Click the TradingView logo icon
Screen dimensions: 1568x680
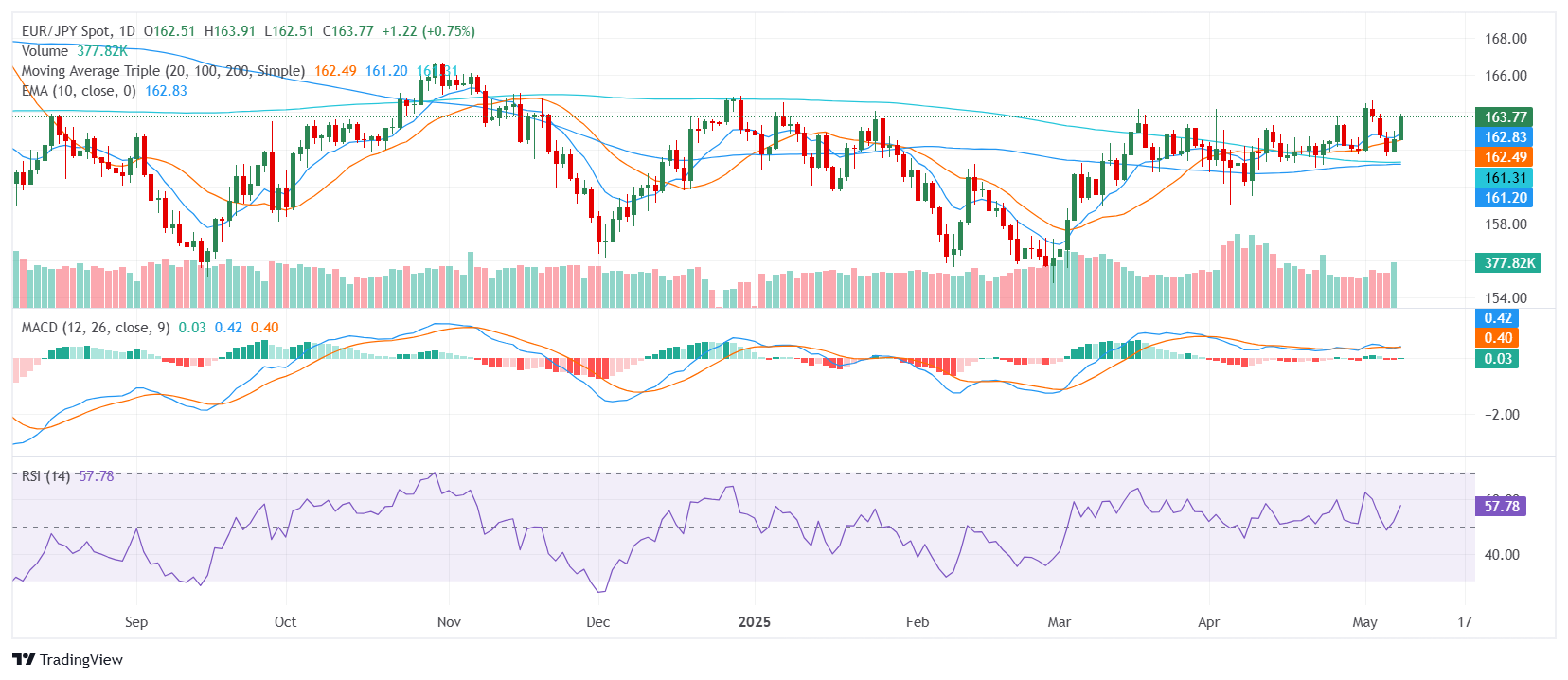24,660
